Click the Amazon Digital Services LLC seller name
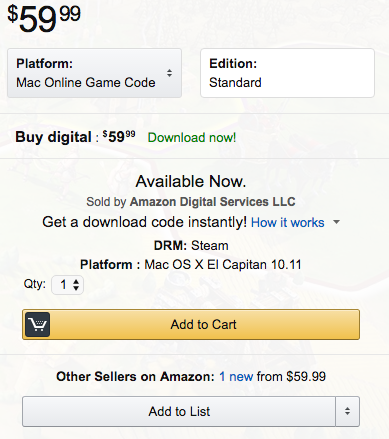This screenshot has height=439, width=389. tap(212, 202)
